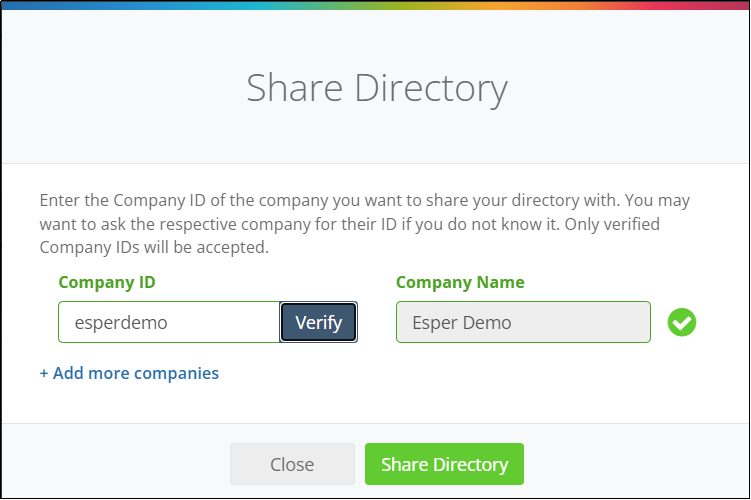Click the rainbow gradient bar atop the dialog
Image resolution: width=751 pixels, height=500 pixels.
point(376,5)
